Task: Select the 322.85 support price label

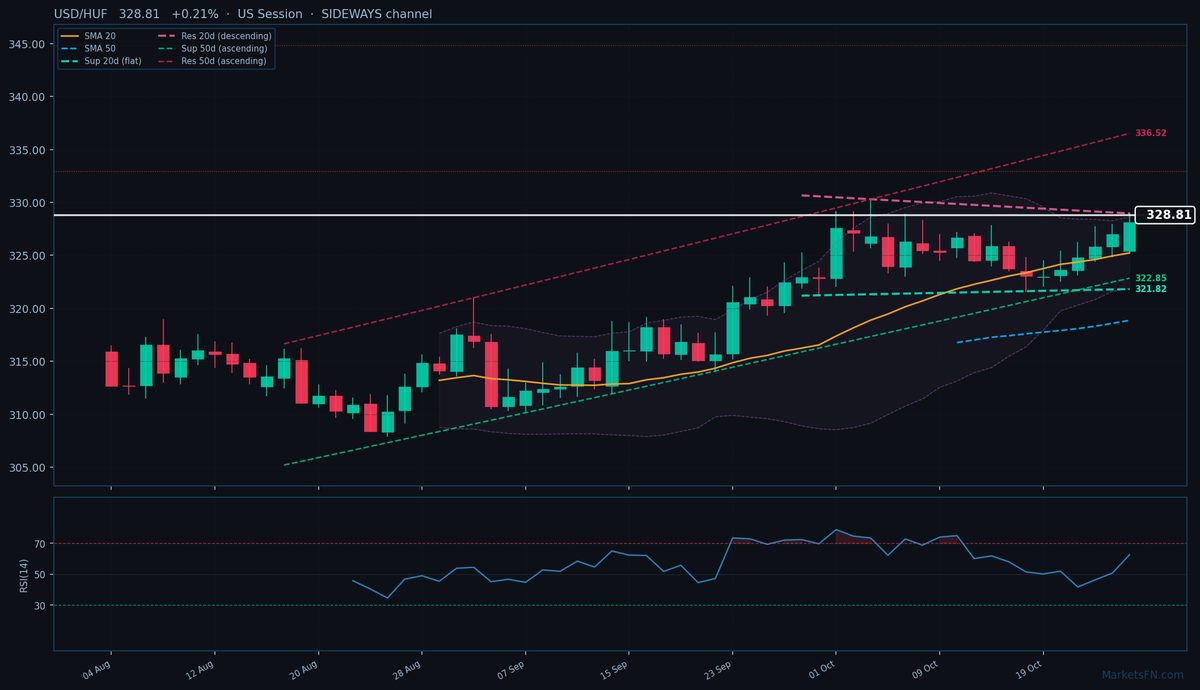Action: click(1151, 278)
